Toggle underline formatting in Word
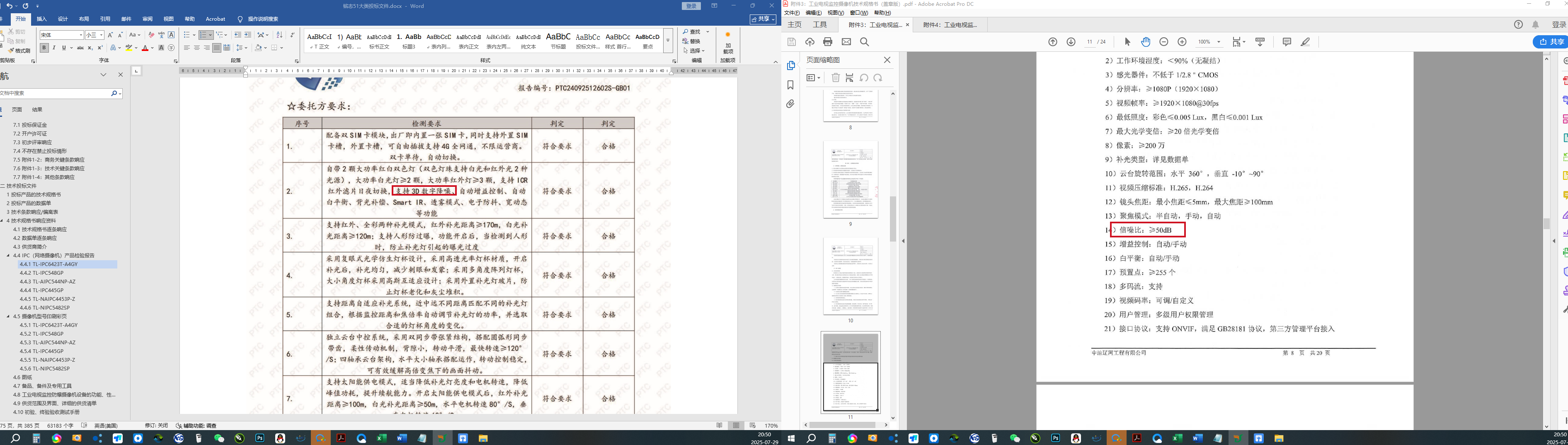1568x445 pixels. tap(63, 48)
